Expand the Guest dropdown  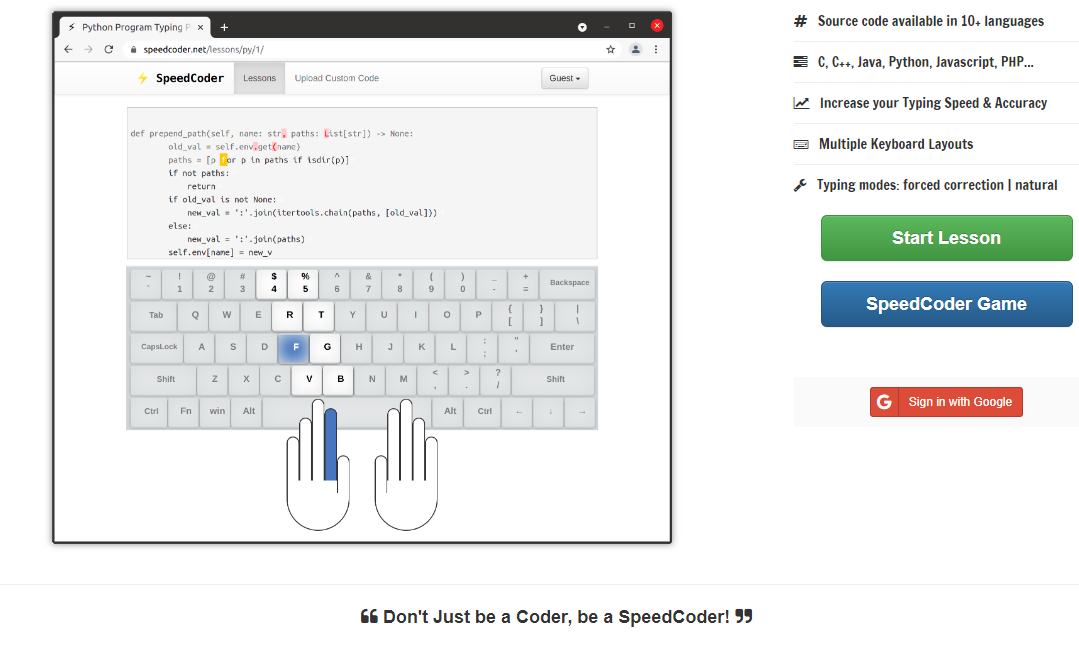pyautogui.click(x=564, y=78)
